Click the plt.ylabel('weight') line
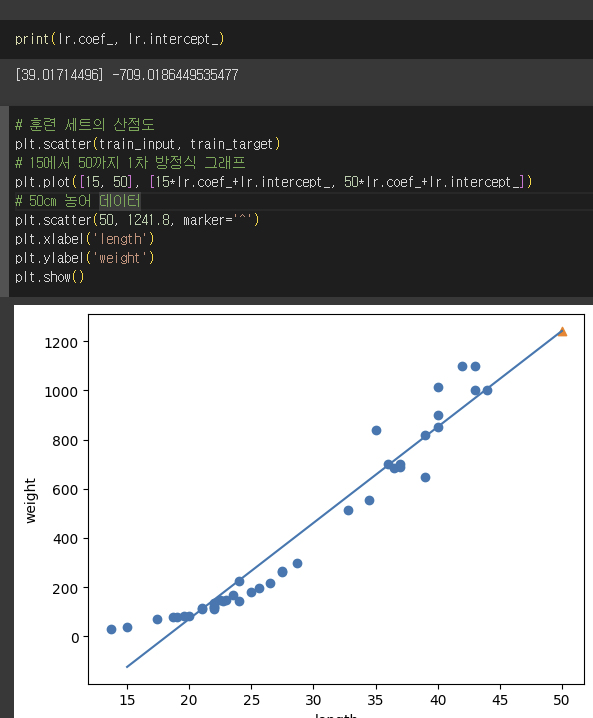Viewport: 593px width, 718px height. (85, 258)
